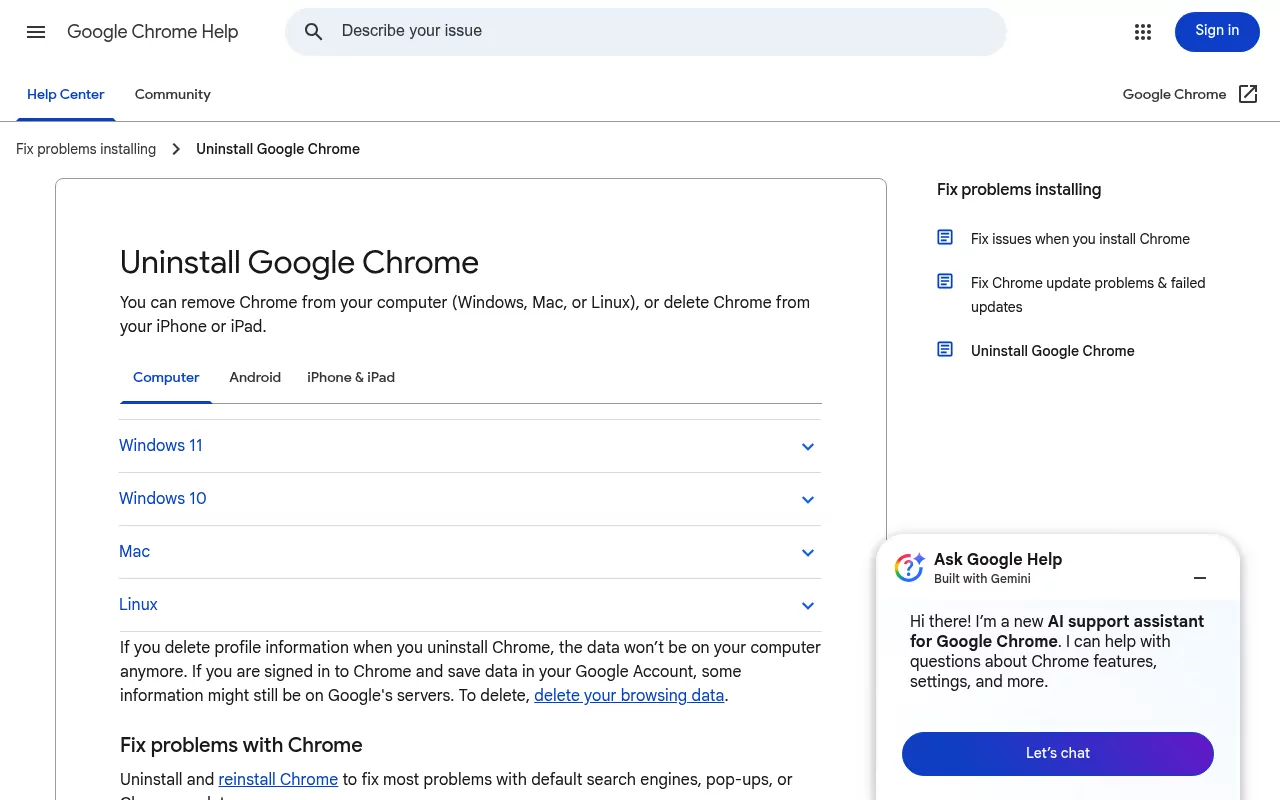The height and width of the screenshot is (800, 1280).
Task: Open the hamburger main menu
Action: coord(36,32)
